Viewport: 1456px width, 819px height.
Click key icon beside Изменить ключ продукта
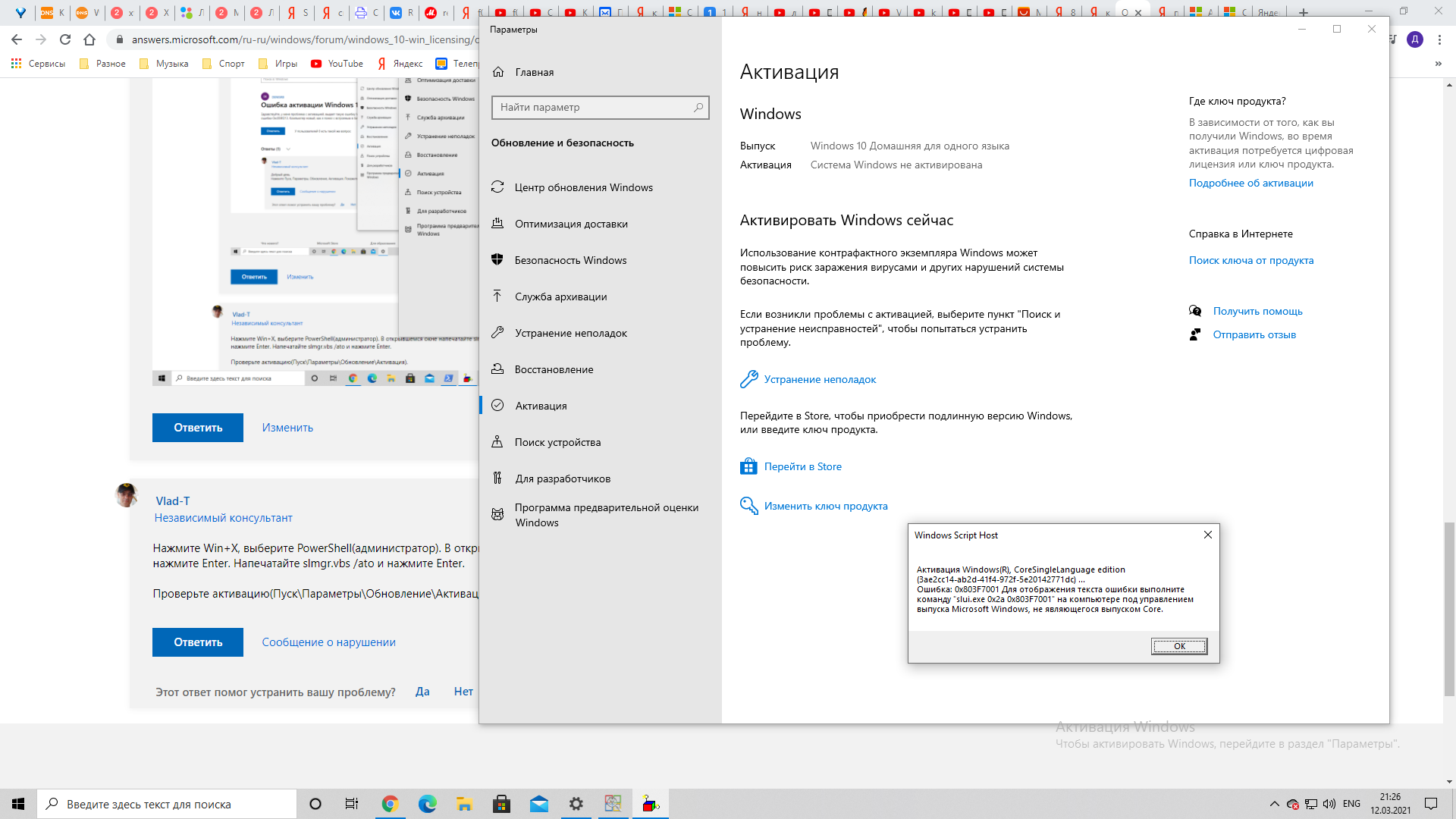[748, 506]
